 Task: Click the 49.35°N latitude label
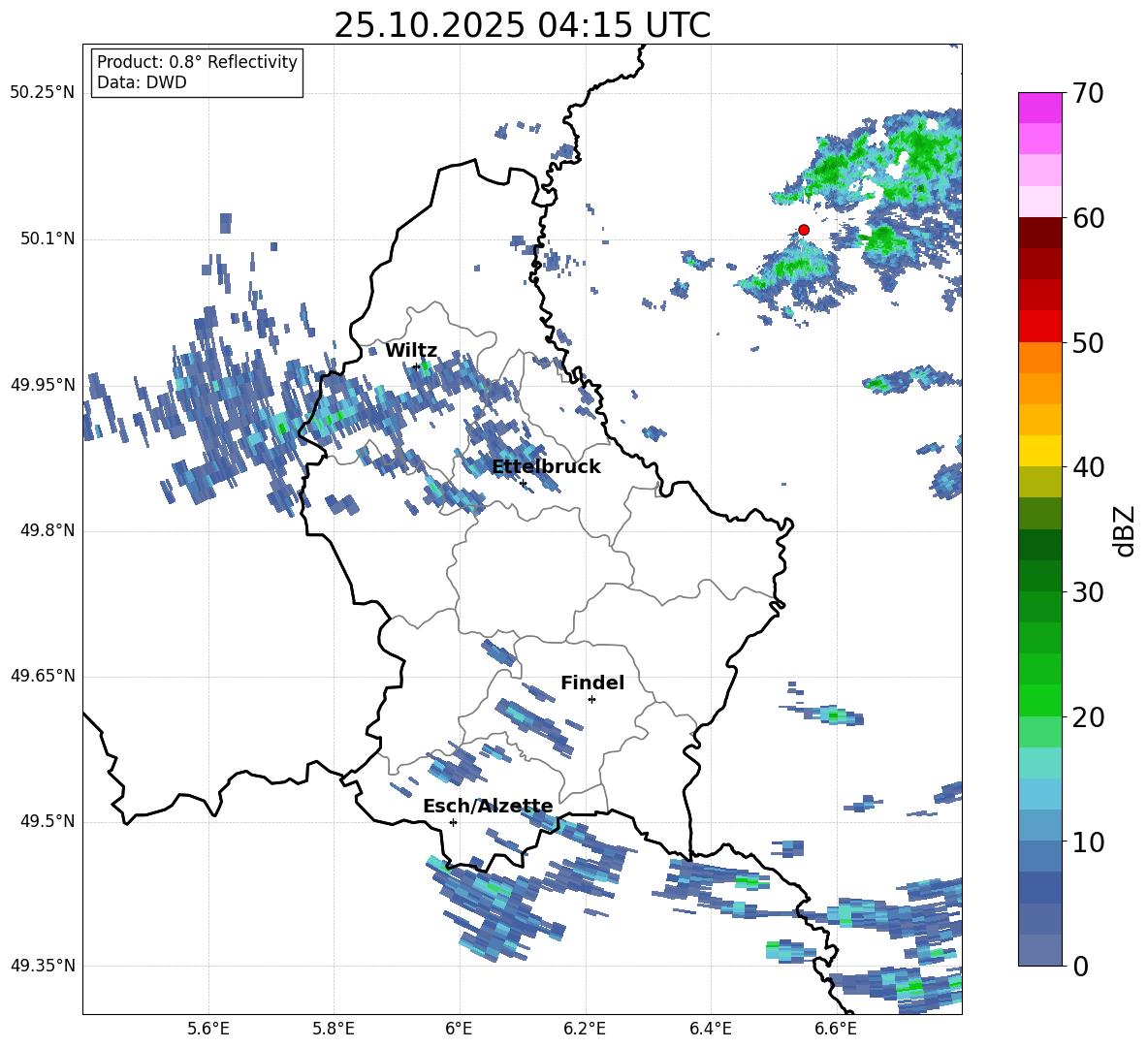pos(43,966)
